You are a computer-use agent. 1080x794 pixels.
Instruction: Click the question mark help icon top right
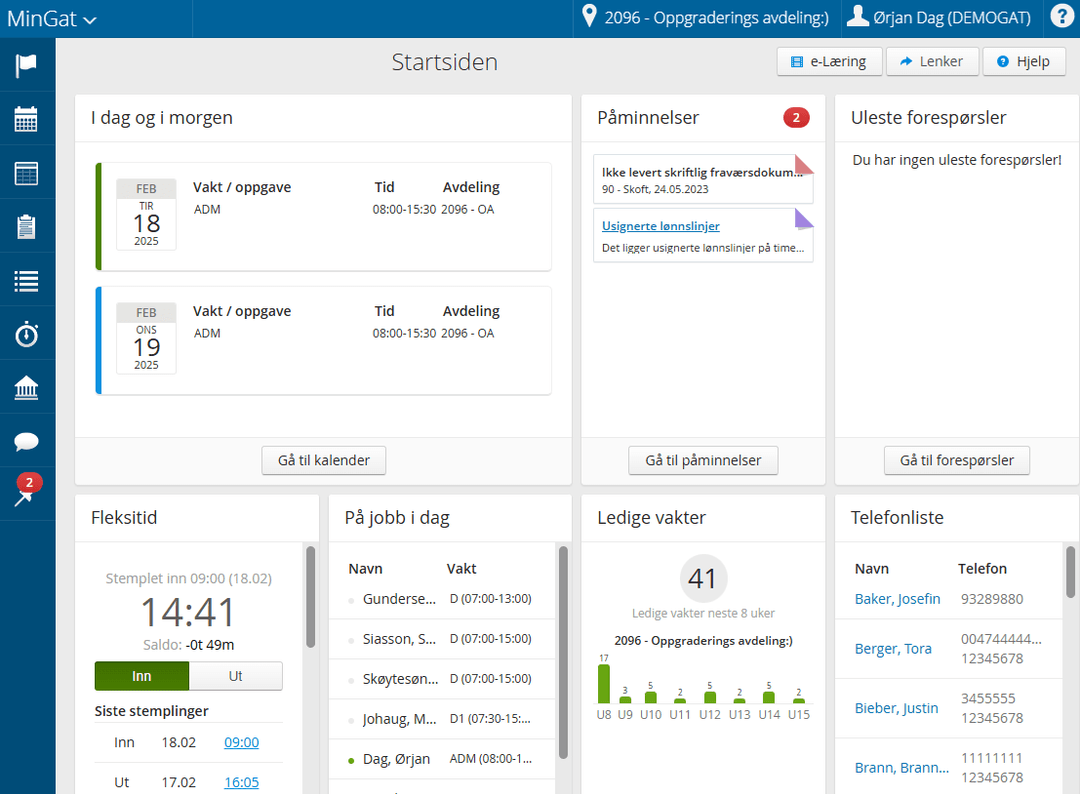pos(1062,17)
